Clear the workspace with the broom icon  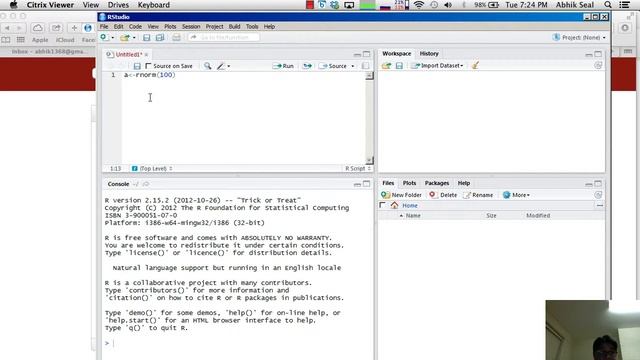[x=475, y=65]
